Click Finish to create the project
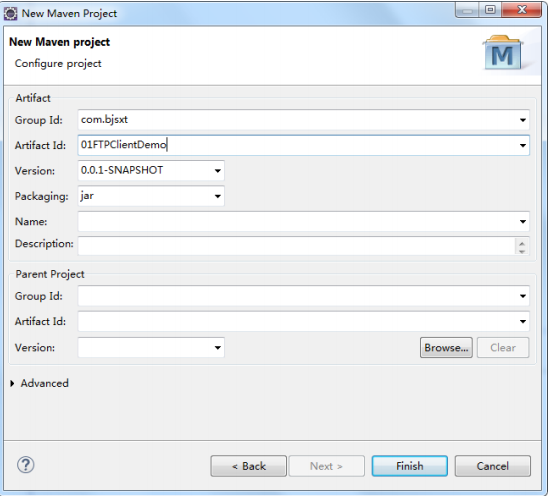 pyautogui.click(x=410, y=466)
